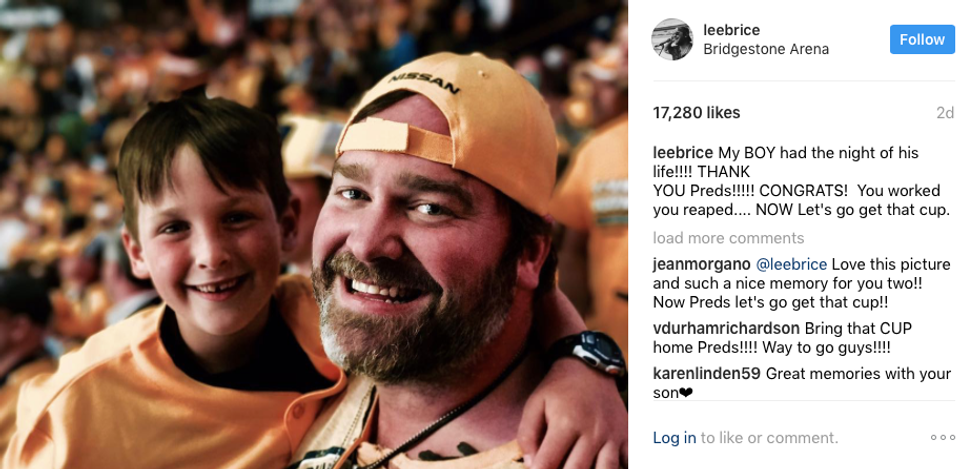Go to karenlinden59's profile
980x469 pixels.
[707, 374]
